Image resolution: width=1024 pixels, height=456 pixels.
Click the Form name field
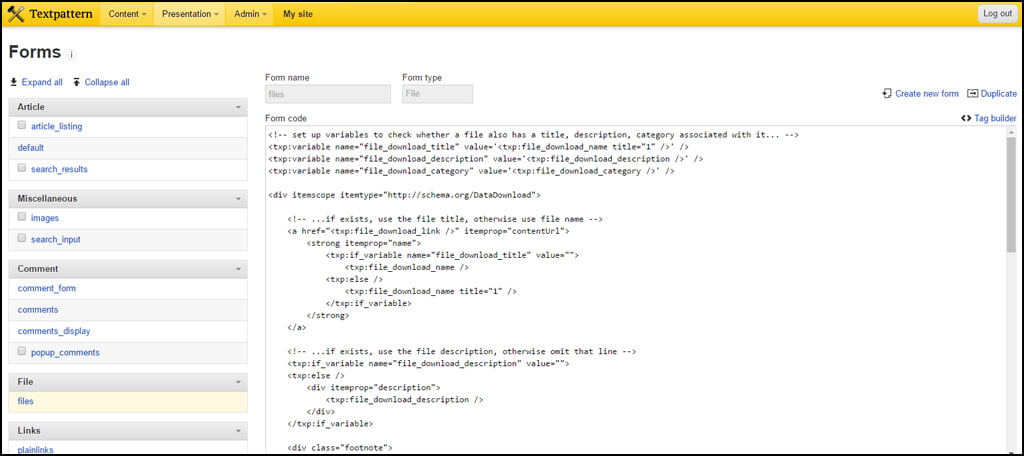pos(328,94)
